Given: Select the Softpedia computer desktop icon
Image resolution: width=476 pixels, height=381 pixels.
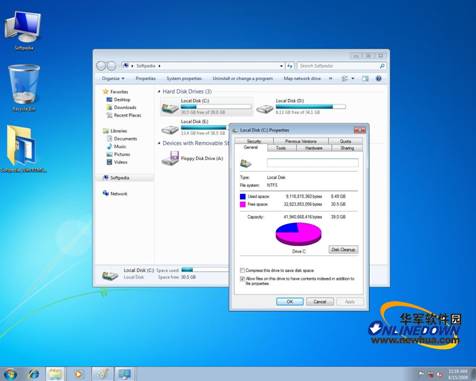Looking at the screenshot, I should pos(23,30).
